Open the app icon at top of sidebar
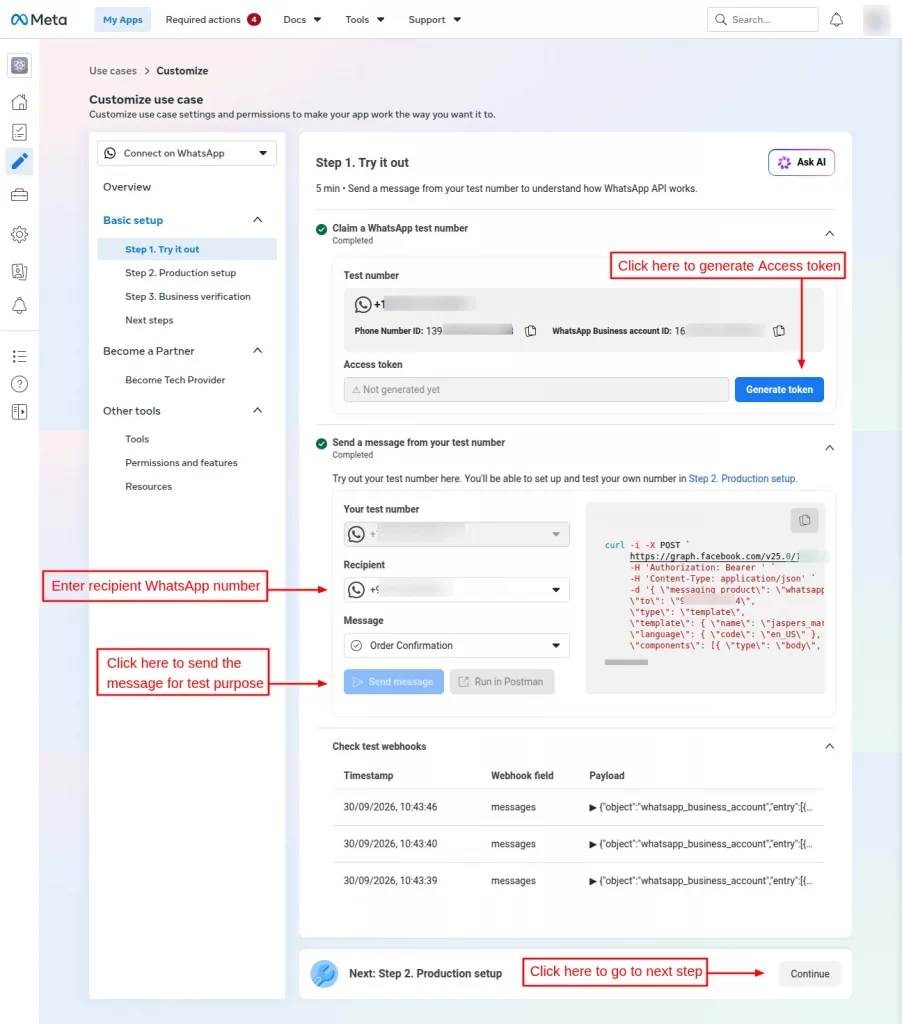This screenshot has height=1024, width=902. (20, 65)
